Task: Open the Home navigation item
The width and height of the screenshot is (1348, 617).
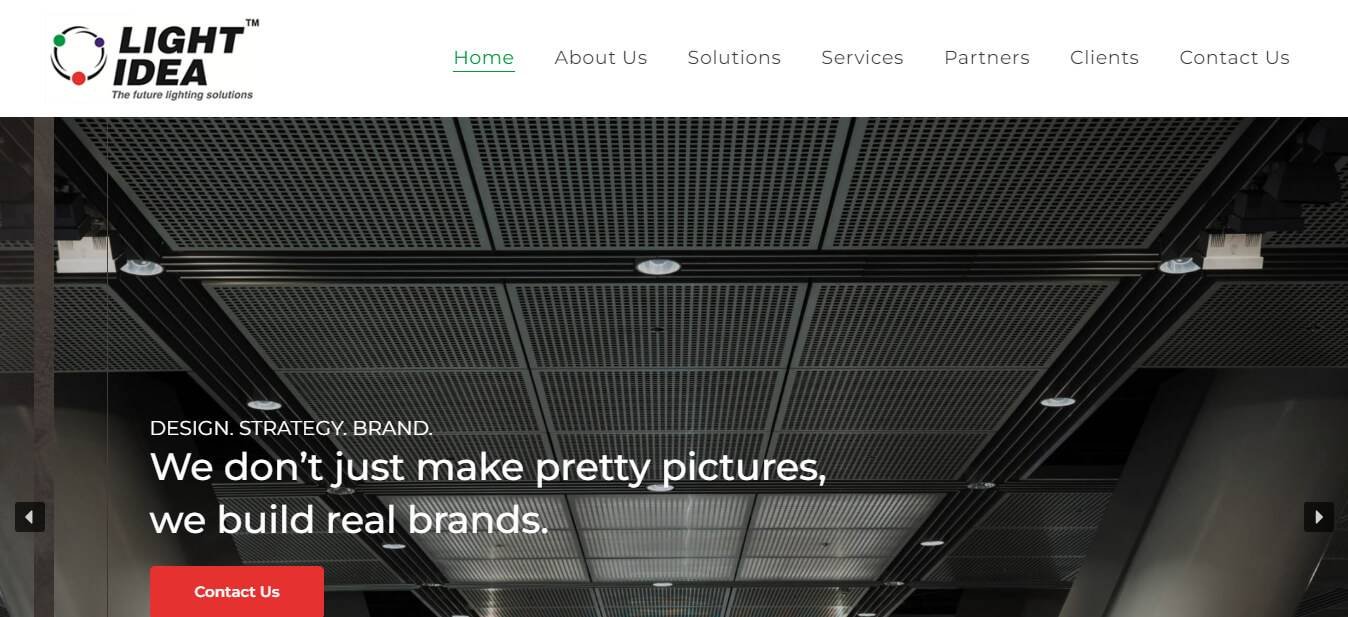Action: point(484,58)
